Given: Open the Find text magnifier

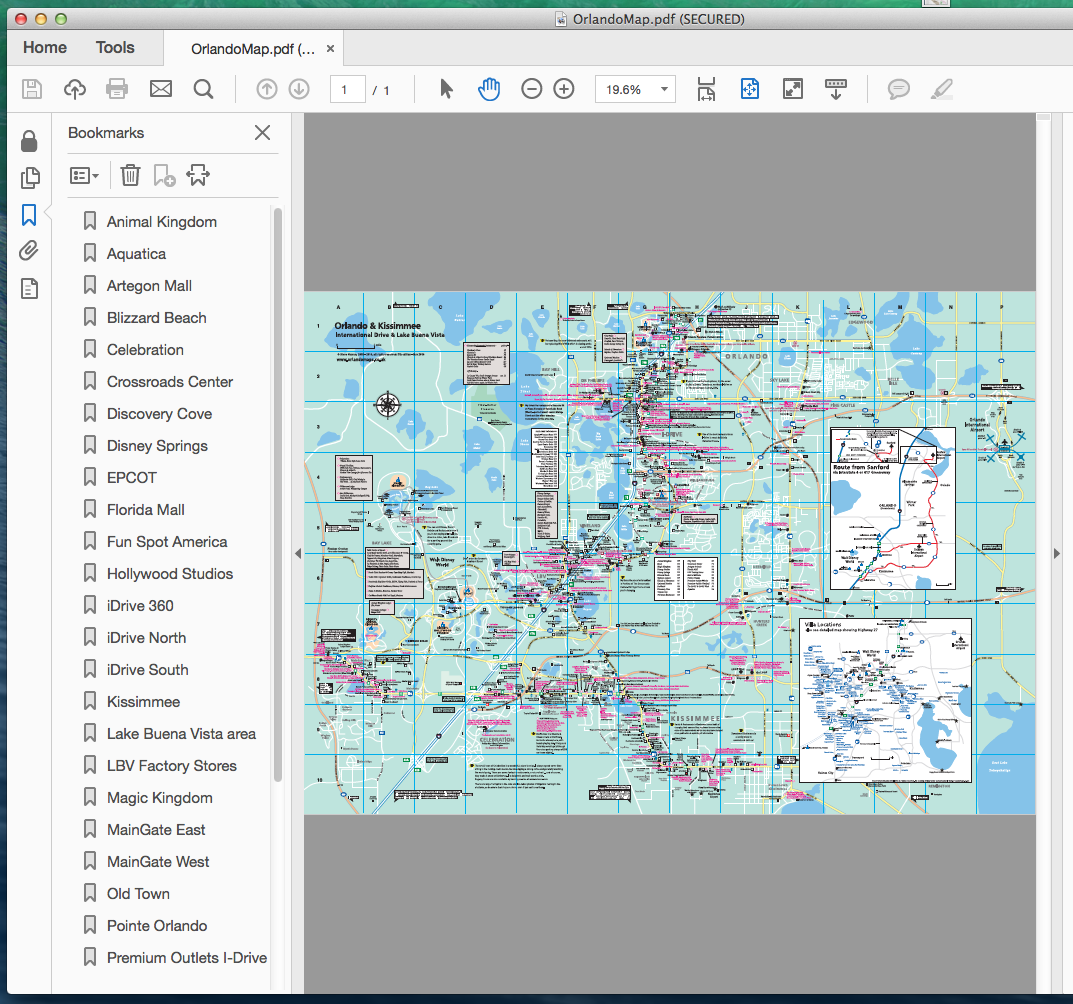Looking at the screenshot, I should (203, 89).
